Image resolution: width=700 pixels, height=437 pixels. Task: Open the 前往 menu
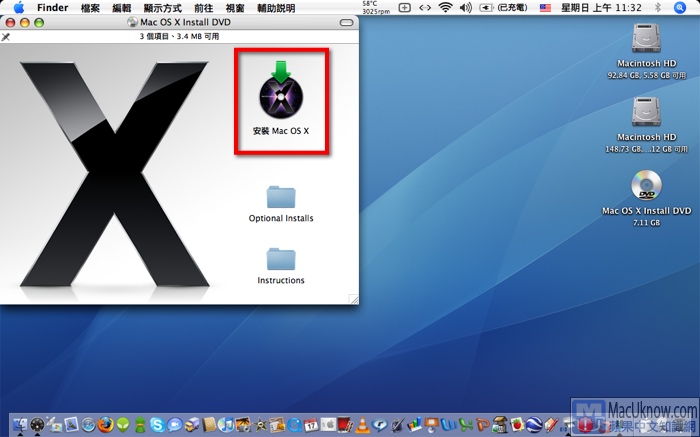(204, 8)
